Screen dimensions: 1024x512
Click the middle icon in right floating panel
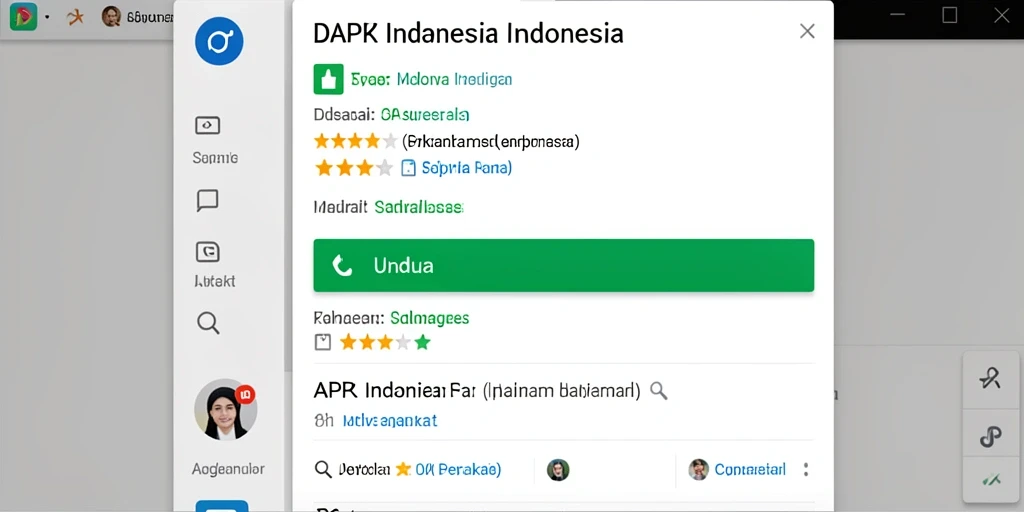coord(991,436)
